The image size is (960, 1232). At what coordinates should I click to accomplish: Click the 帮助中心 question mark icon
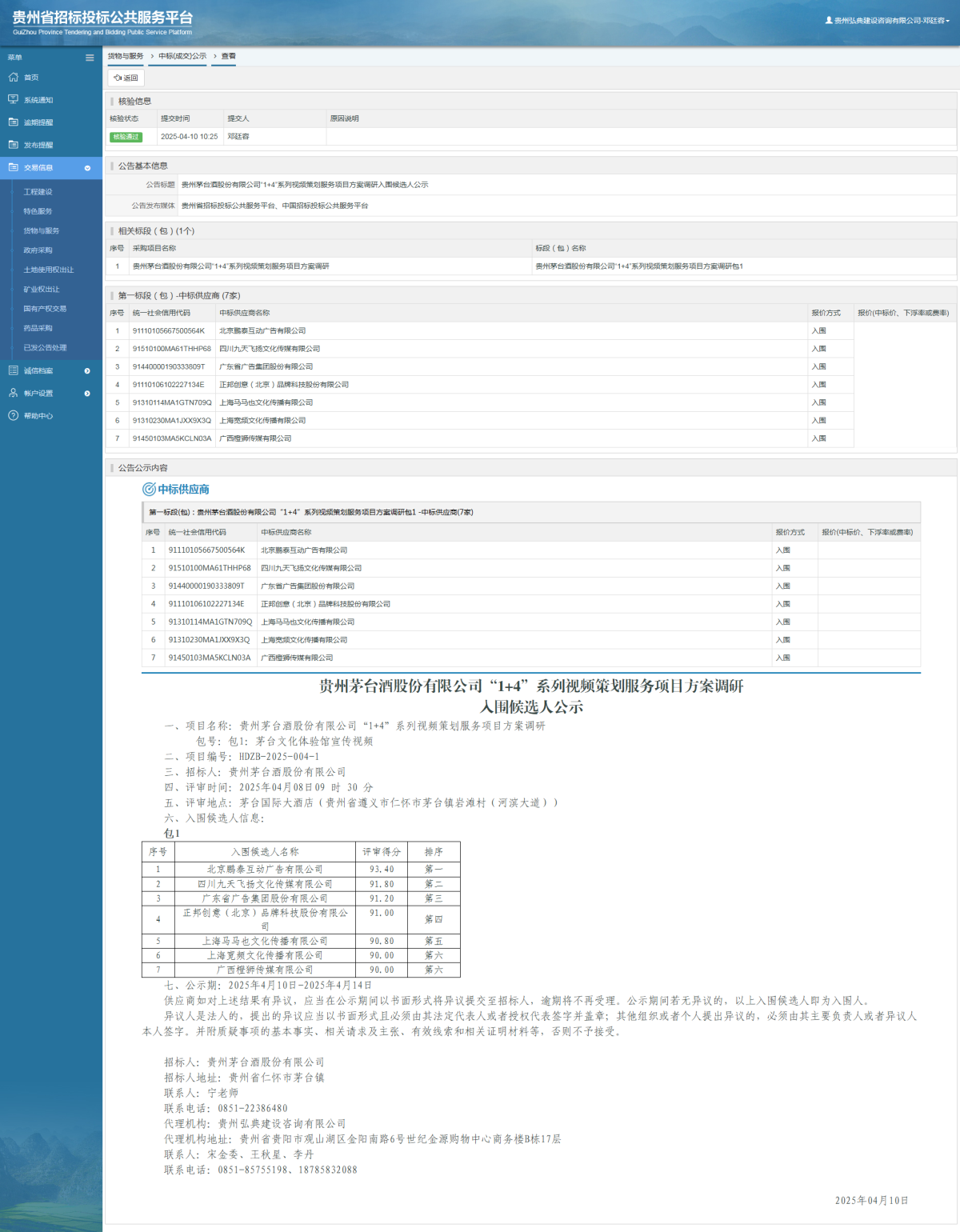[x=13, y=415]
